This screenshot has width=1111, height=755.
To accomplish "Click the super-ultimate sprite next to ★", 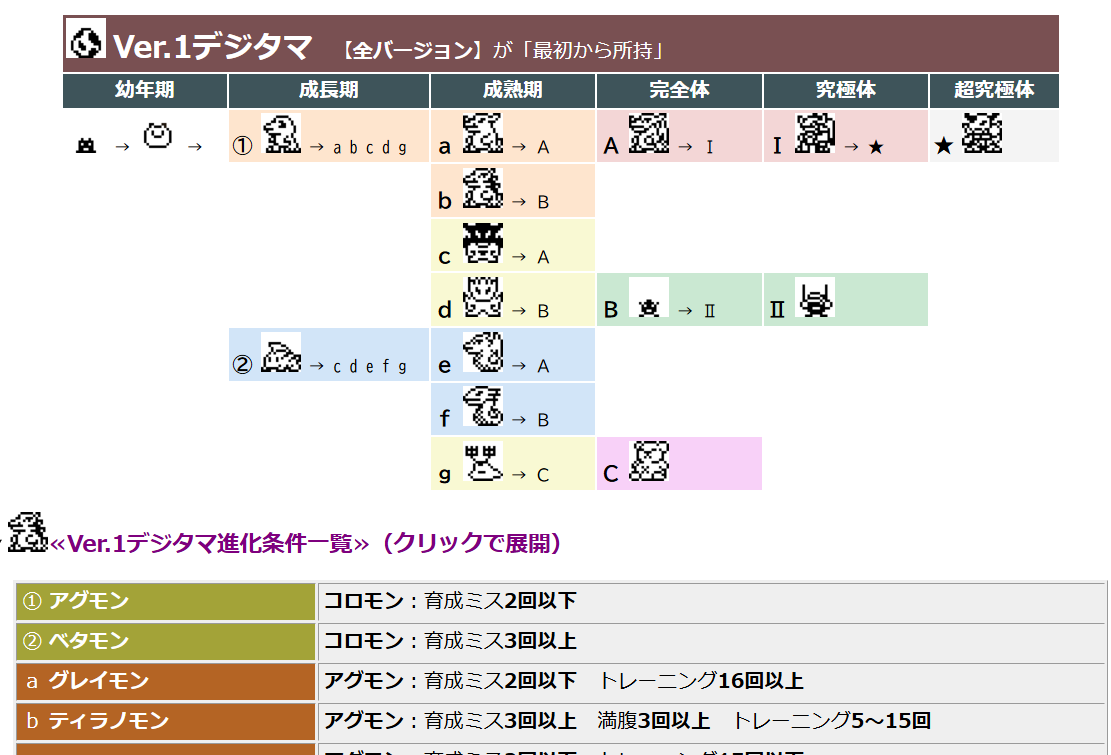I will pos(982,133).
